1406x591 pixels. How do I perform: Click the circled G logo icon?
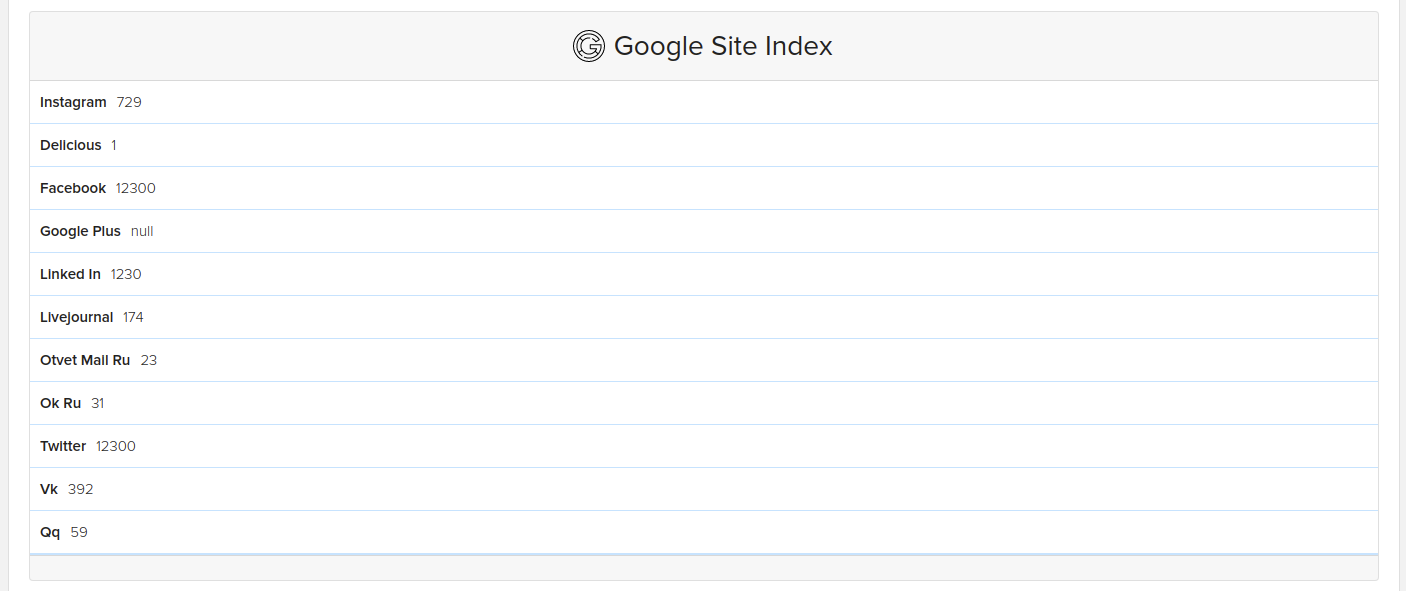click(589, 45)
